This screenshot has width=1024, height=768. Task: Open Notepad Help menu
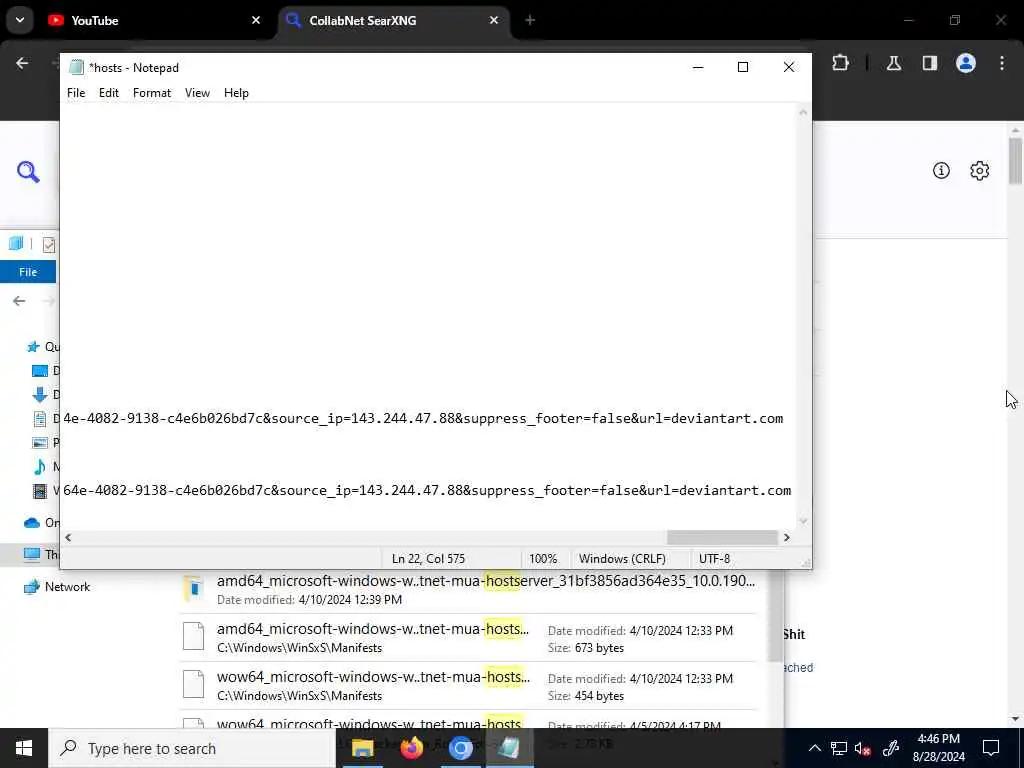coord(236,93)
